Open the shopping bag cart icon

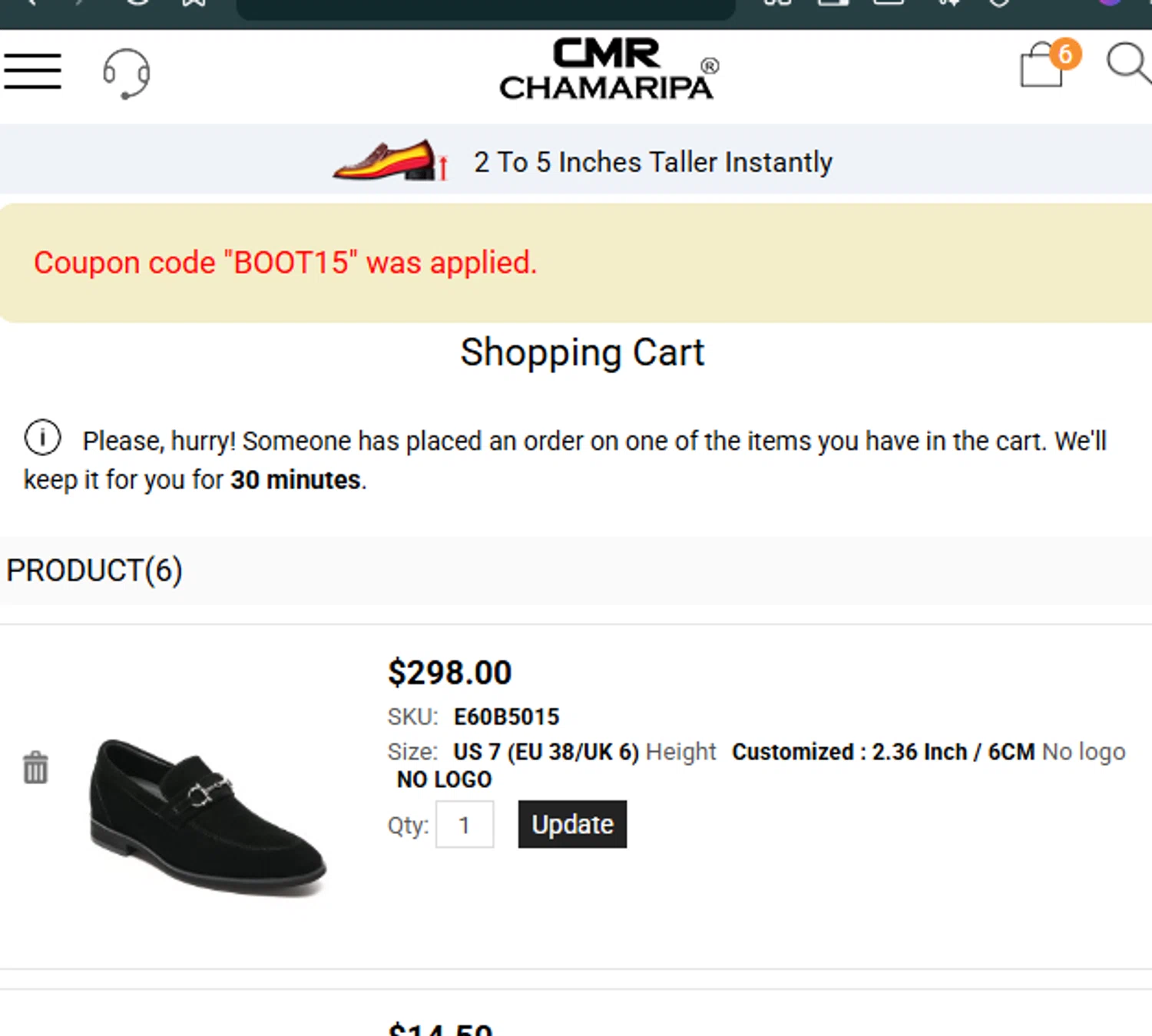pyautogui.click(x=1043, y=65)
